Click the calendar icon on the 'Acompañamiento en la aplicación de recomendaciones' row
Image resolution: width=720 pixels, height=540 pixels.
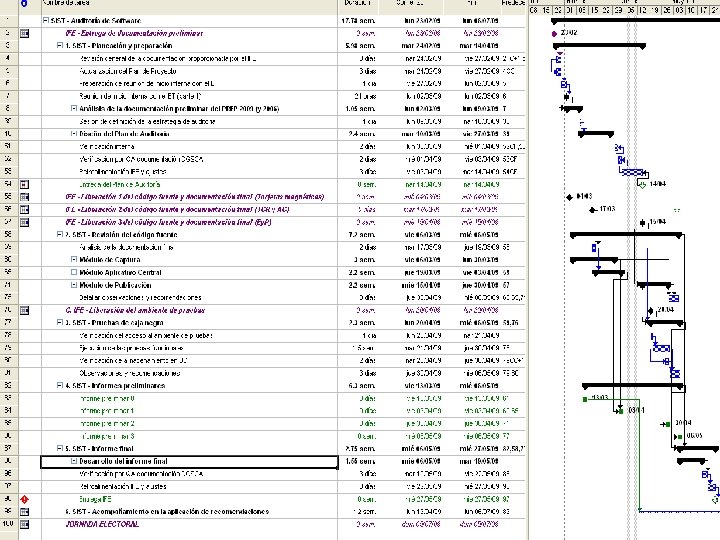(24, 512)
